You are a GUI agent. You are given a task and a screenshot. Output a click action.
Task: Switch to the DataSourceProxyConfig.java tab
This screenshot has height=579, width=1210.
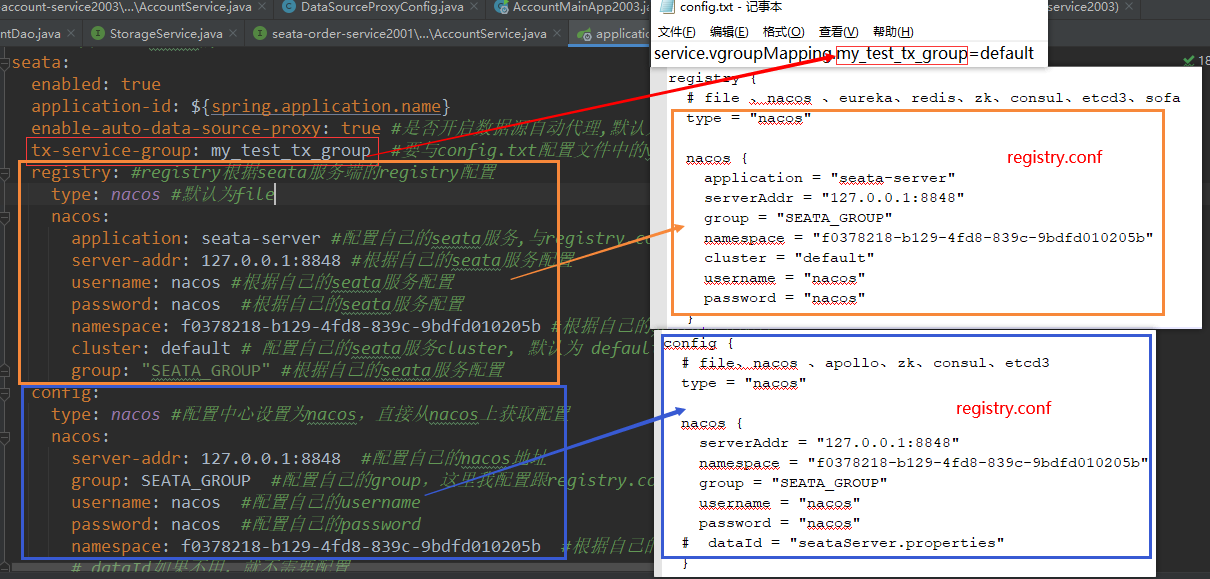click(379, 8)
